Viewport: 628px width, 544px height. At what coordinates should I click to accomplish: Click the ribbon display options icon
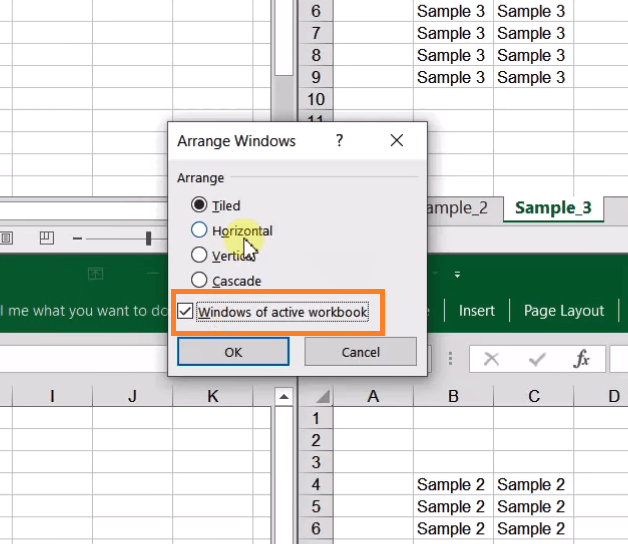click(x=95, y=274)
